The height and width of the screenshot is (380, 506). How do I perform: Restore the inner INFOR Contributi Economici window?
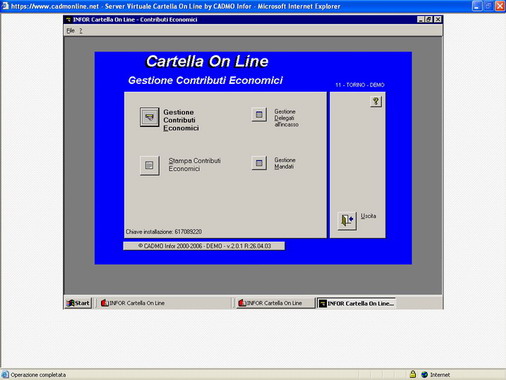(429, 20)
